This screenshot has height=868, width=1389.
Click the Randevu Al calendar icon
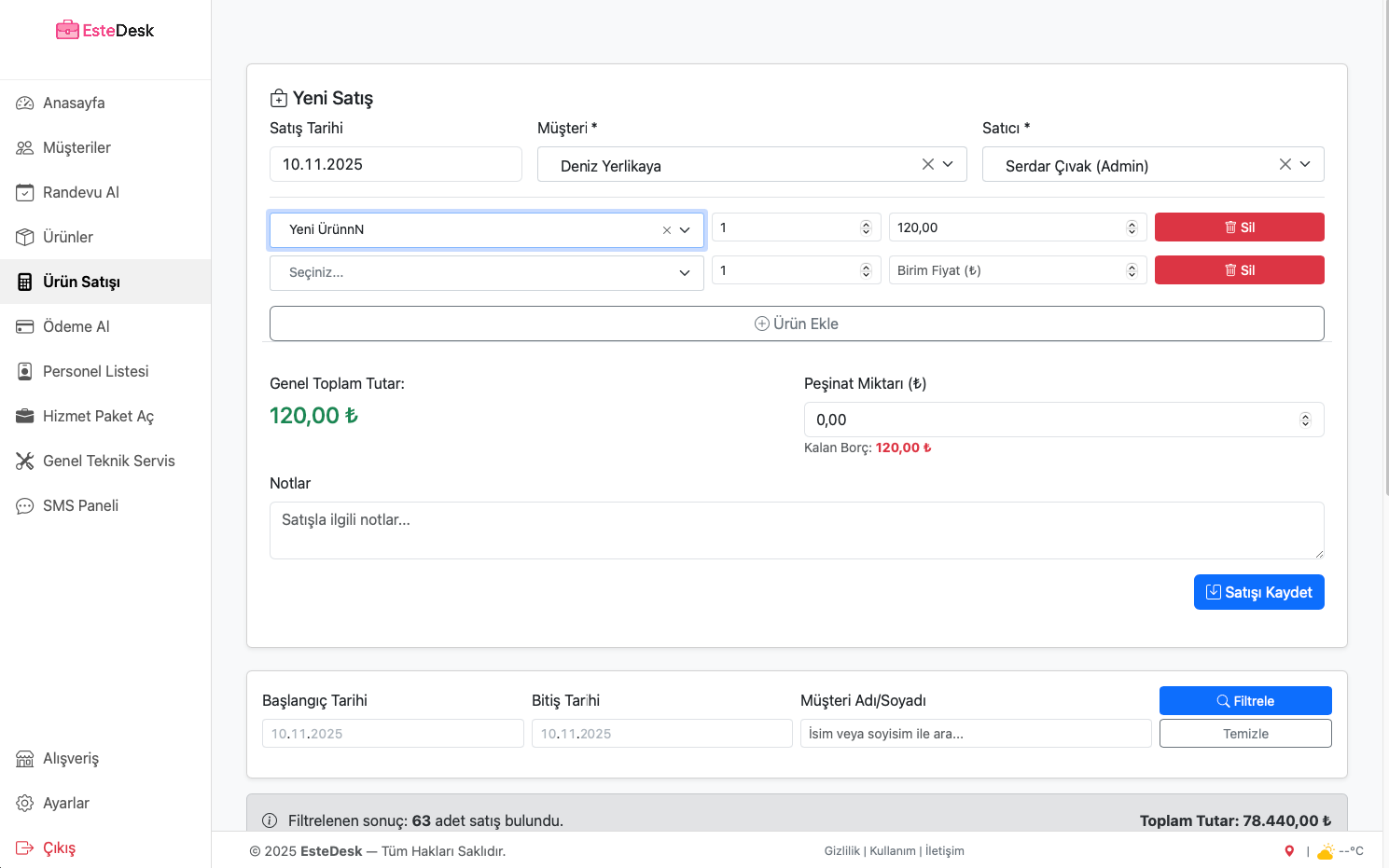tap(25, 192)
